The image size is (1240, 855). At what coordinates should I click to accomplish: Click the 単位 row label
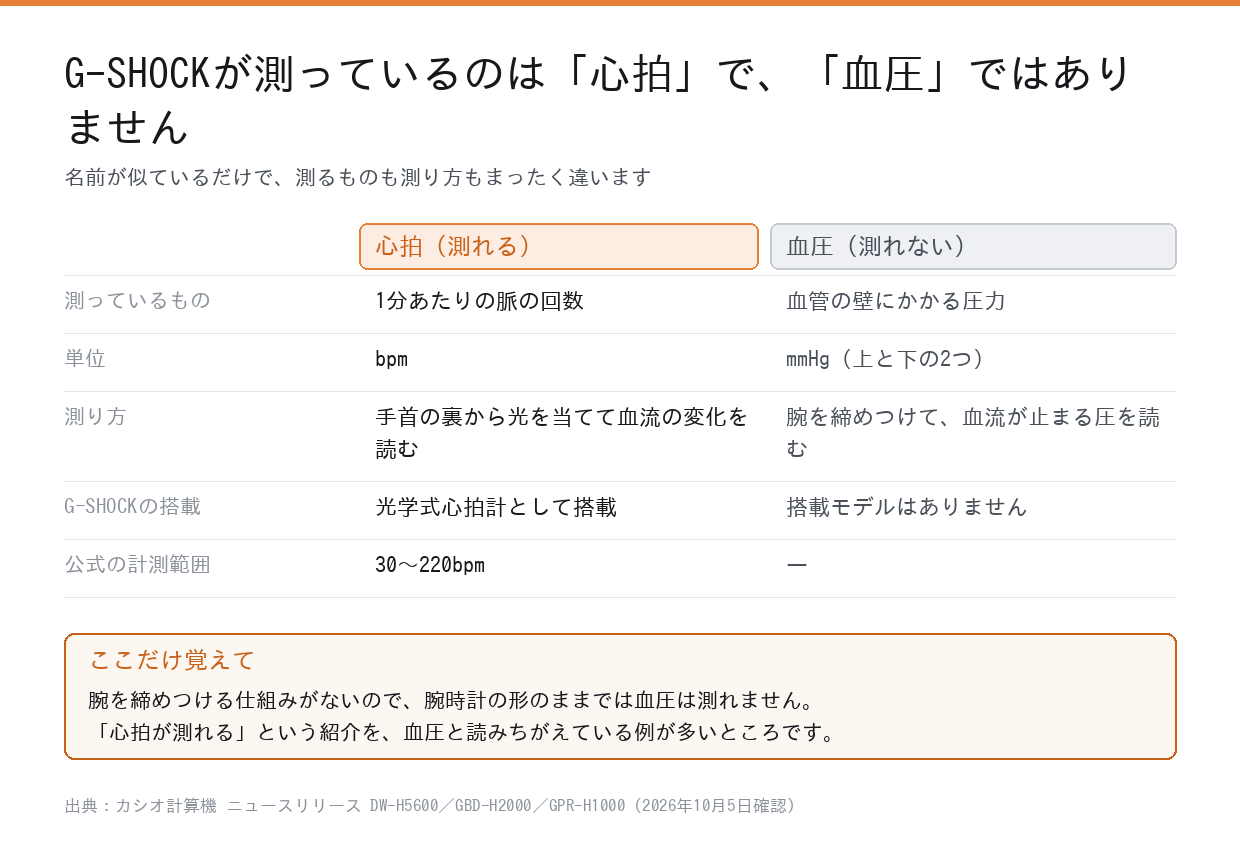[x=85, y=359]
